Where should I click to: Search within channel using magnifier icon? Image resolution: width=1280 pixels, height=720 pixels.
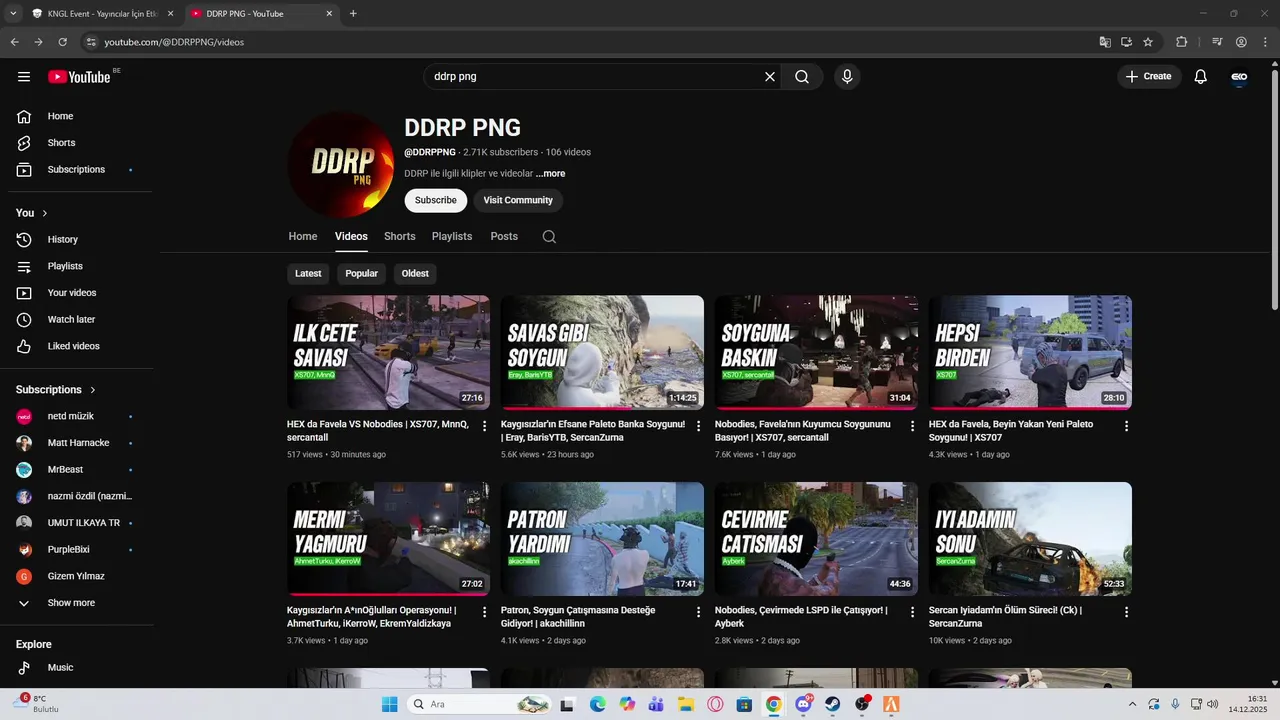point(549,237)
